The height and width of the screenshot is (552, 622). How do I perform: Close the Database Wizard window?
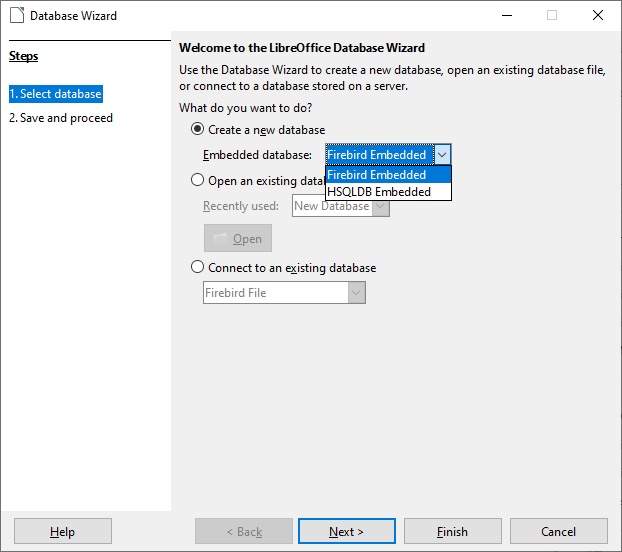598,15
